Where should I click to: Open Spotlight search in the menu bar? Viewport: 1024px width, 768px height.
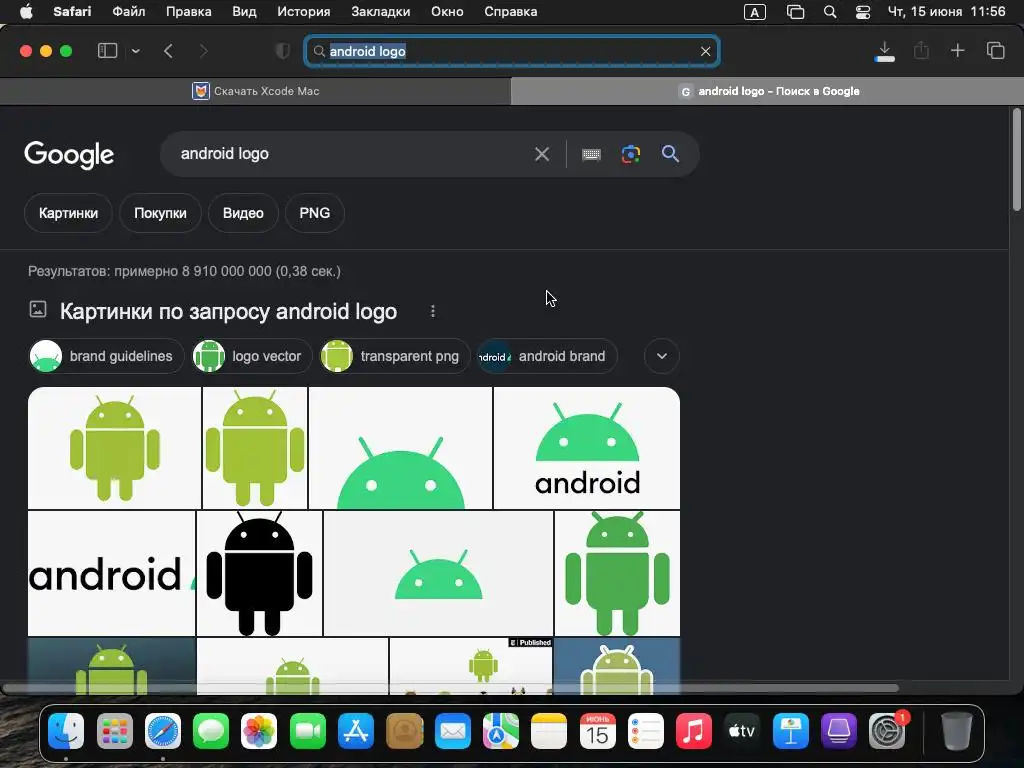[830, 12]
